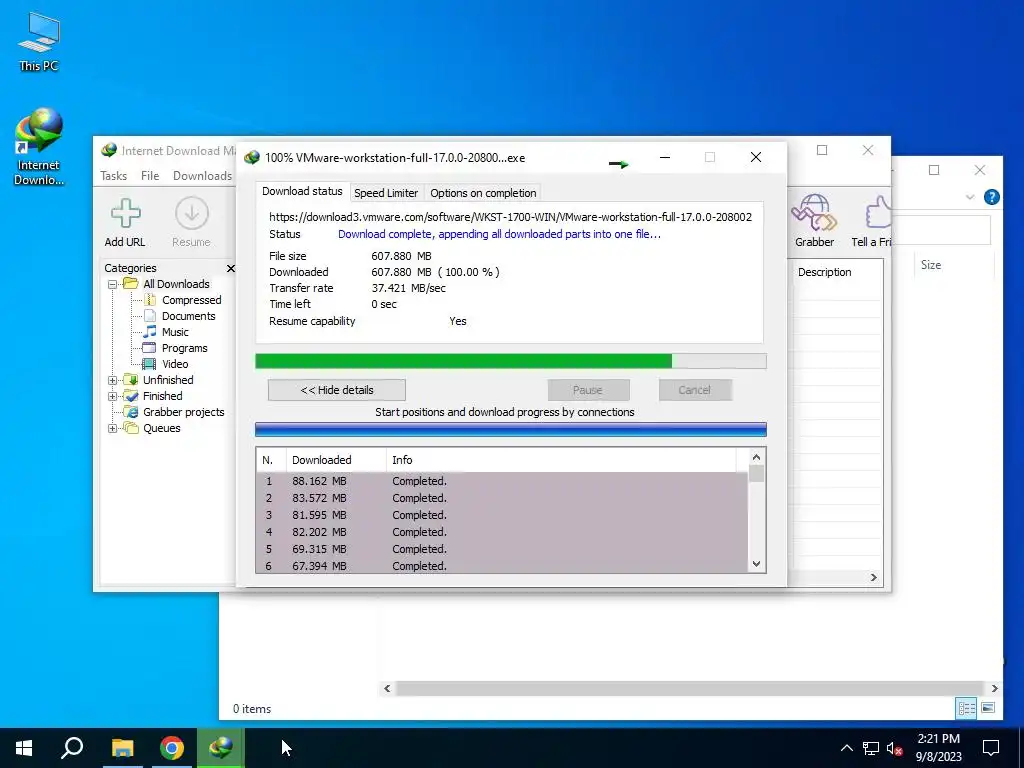Viewport: 1024px width, 768px height.
Task: Click the Info column header
Action: (x=561, y=460)
